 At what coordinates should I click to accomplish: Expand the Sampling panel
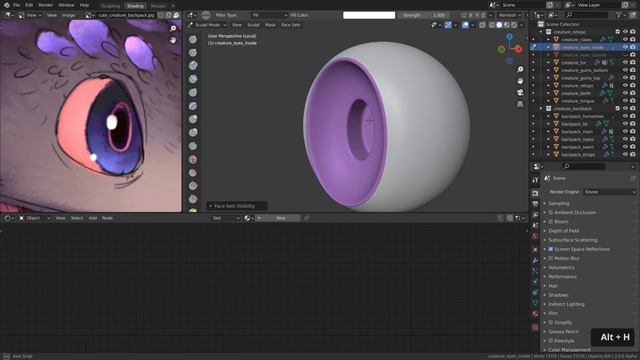point(558,203)
